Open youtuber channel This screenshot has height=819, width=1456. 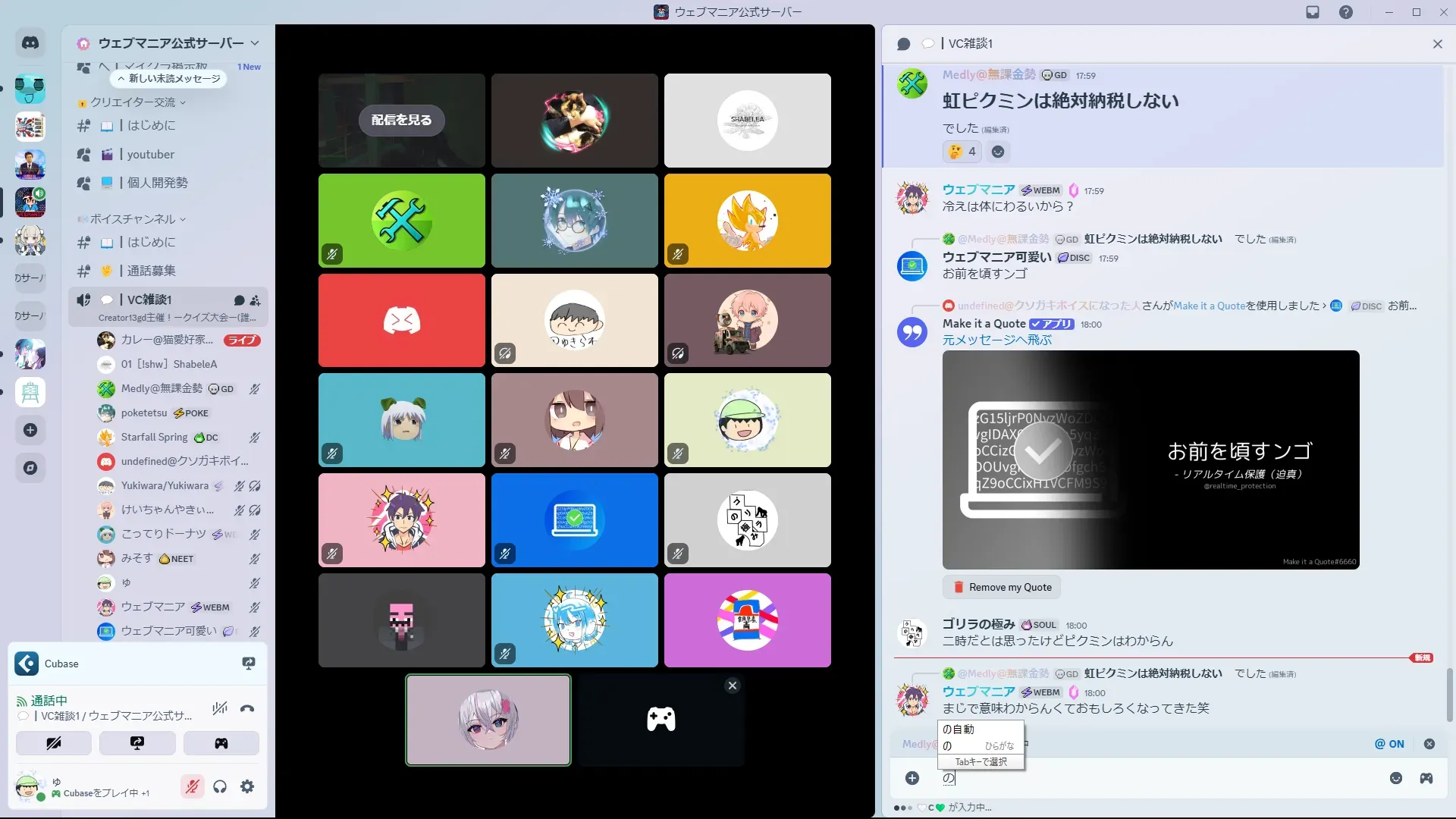[150, 155]
